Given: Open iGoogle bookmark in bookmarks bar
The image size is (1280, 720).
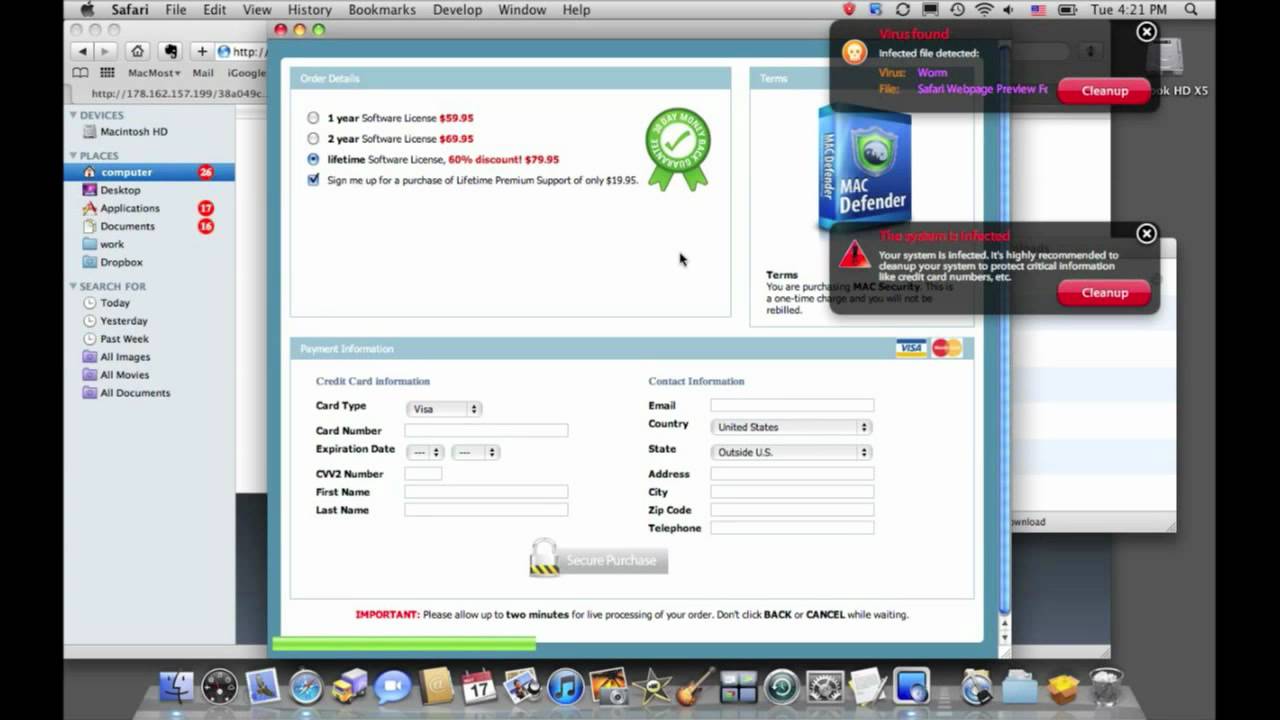Looking at the screenshot, I should (246, 73).
